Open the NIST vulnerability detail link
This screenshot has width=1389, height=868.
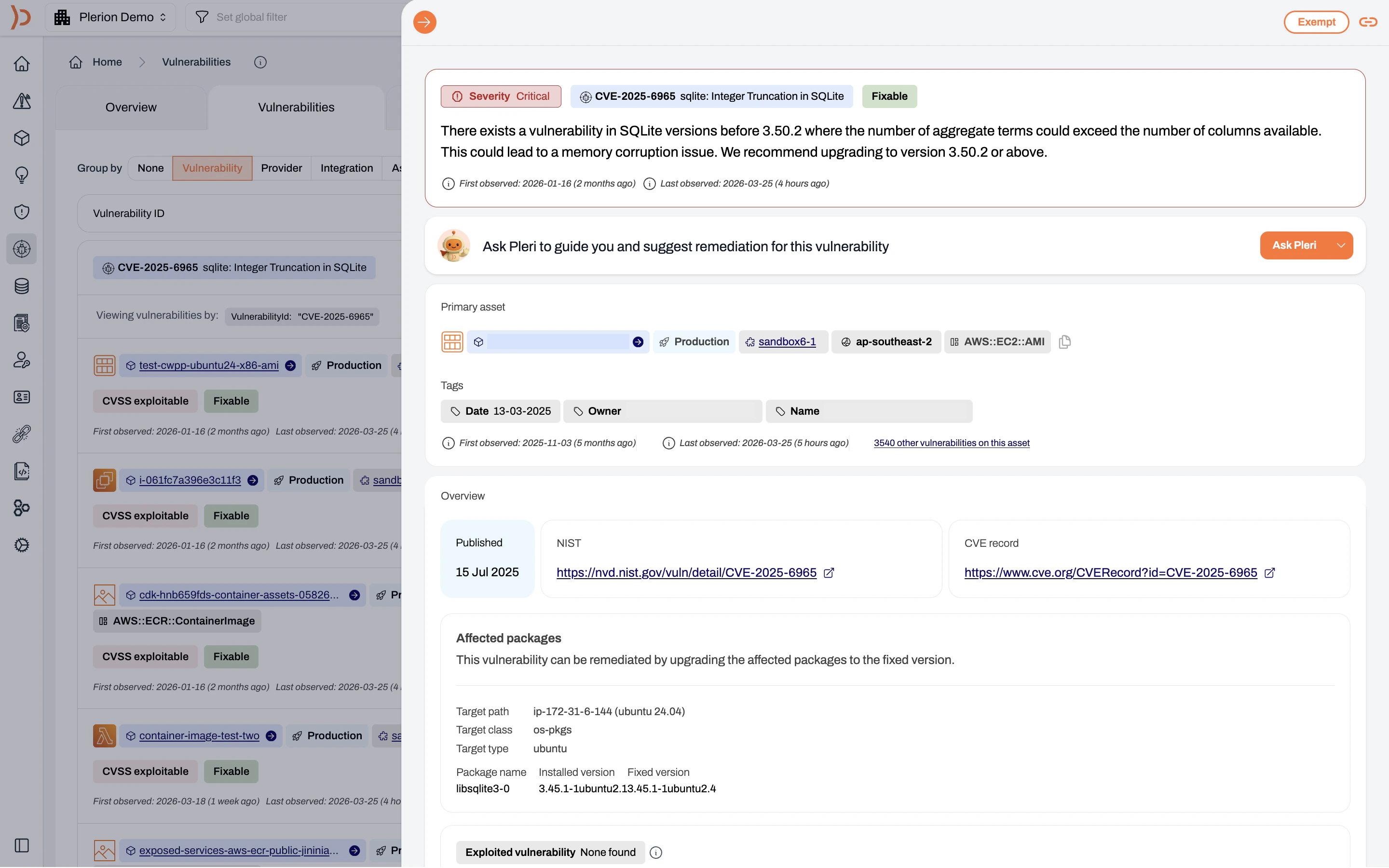[x=686, y=572]
